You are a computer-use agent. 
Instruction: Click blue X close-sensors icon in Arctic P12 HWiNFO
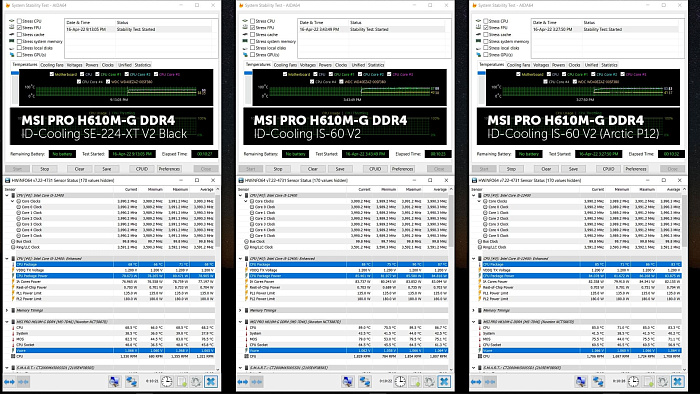[678, 382]
